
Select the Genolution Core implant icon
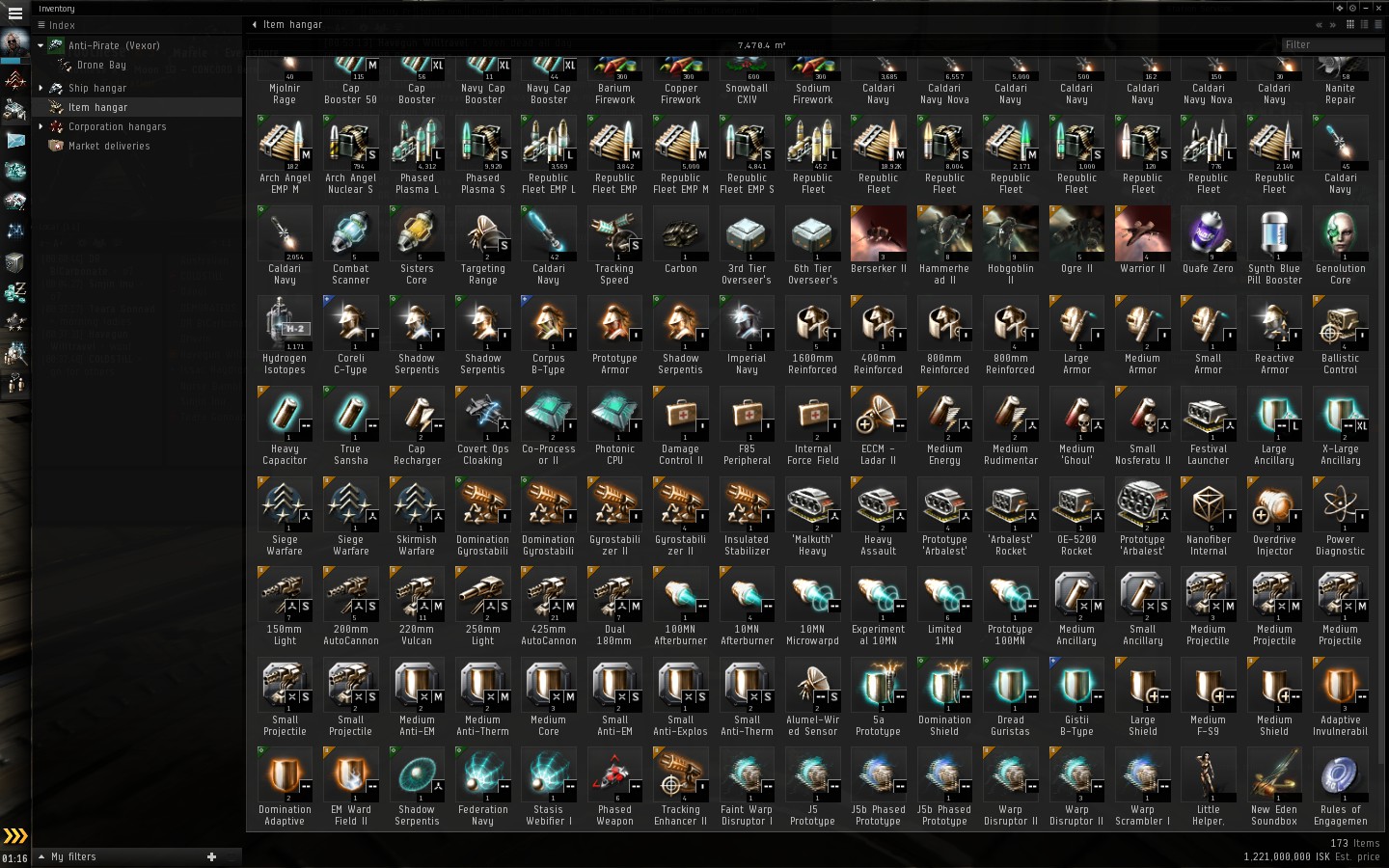point(1340,233)
